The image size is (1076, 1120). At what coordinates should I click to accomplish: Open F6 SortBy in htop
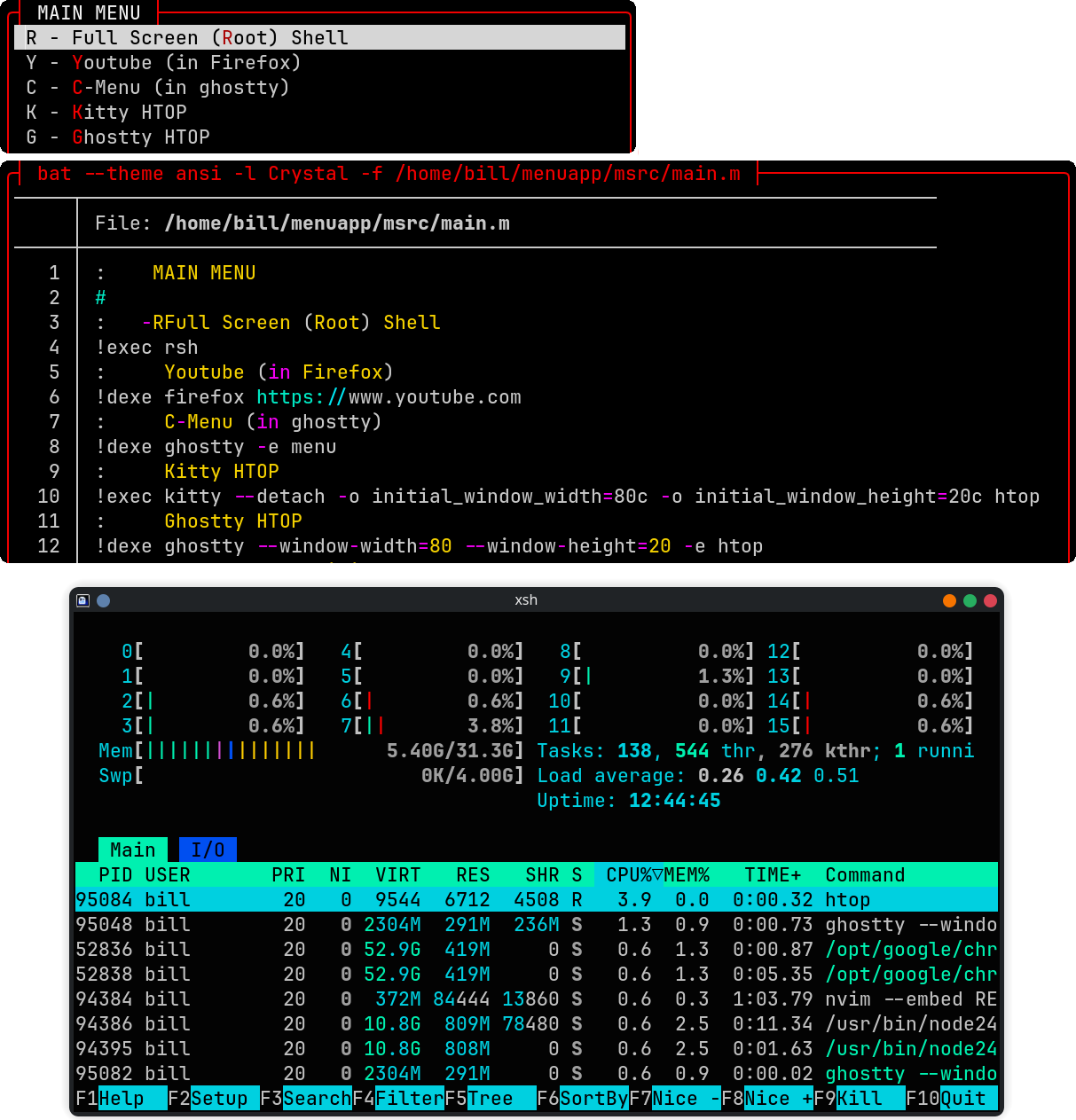click(x=583, y=1098)
